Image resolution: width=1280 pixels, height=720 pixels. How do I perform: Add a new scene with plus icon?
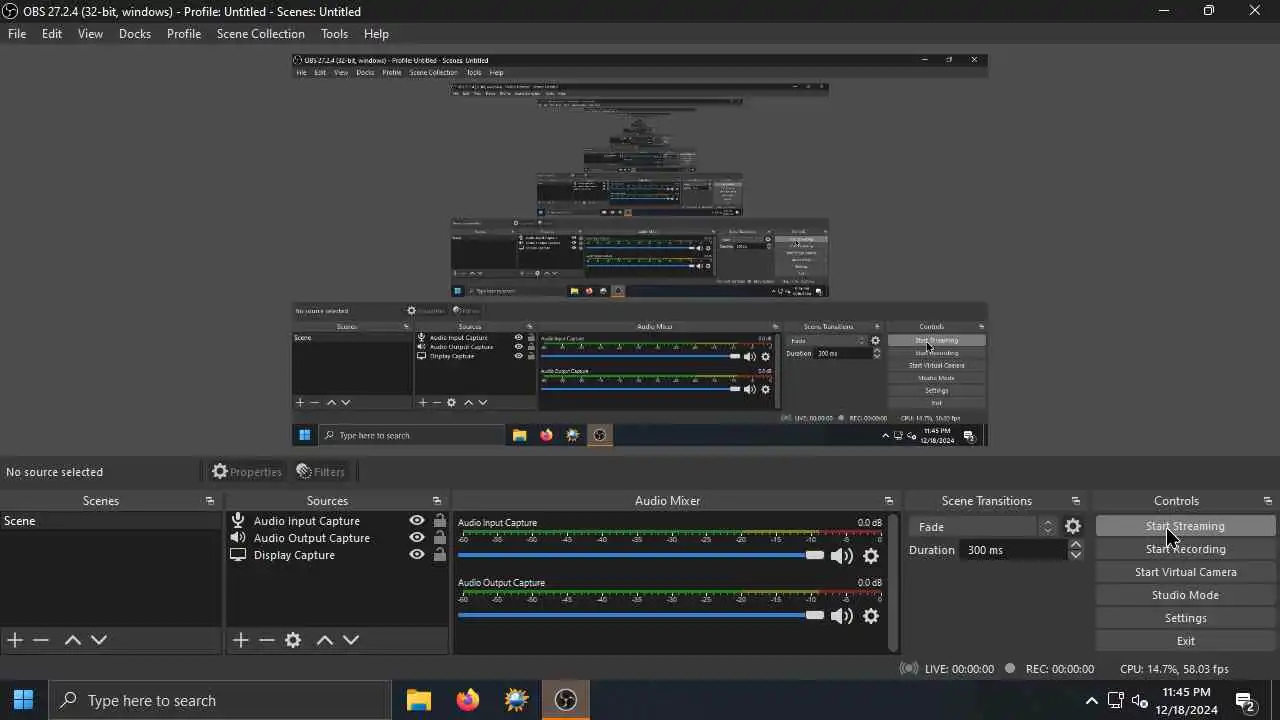pyautogui.click(x=15, y=640)
